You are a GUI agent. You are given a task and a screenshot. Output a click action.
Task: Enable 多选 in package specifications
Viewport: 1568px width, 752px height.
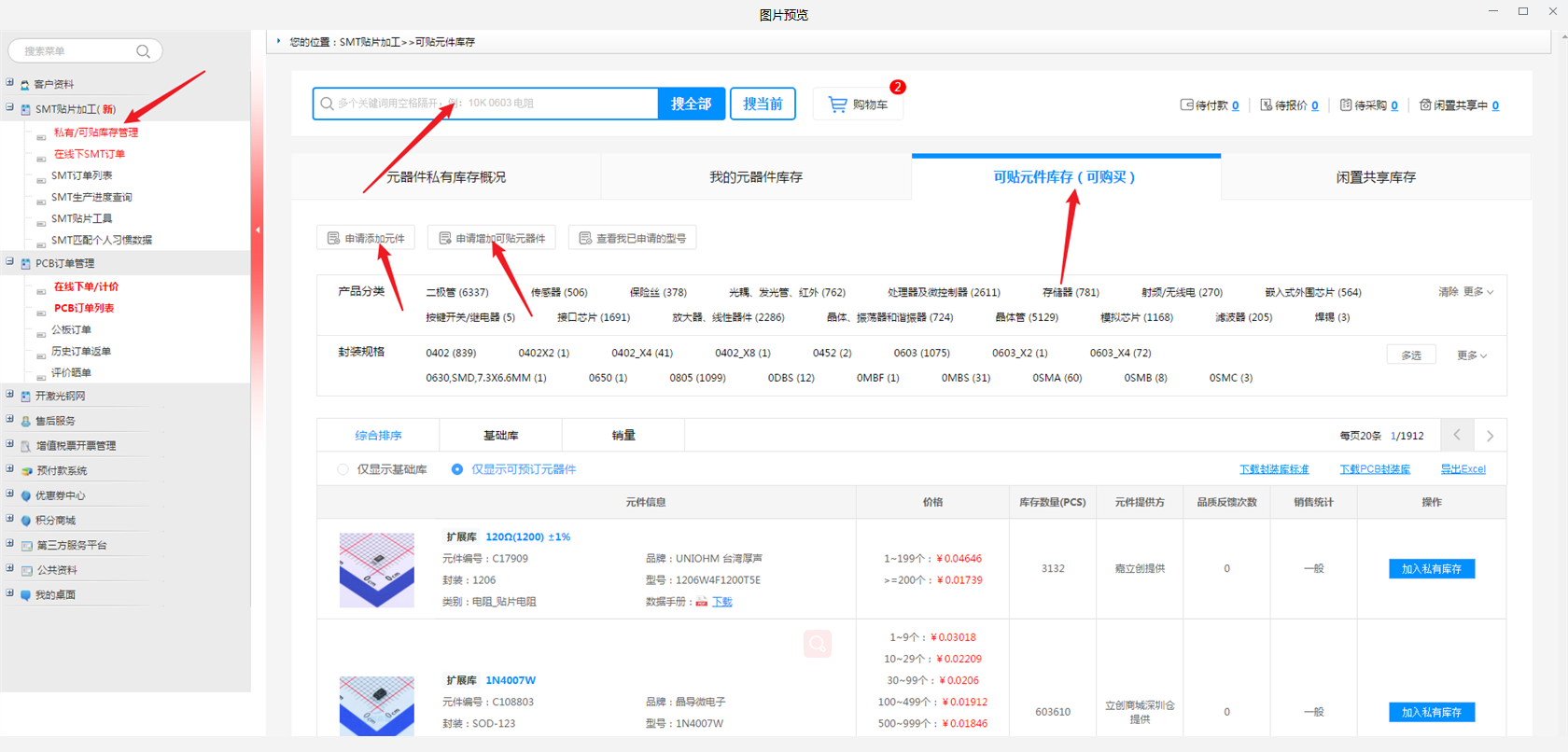(x=1410, y=355)
